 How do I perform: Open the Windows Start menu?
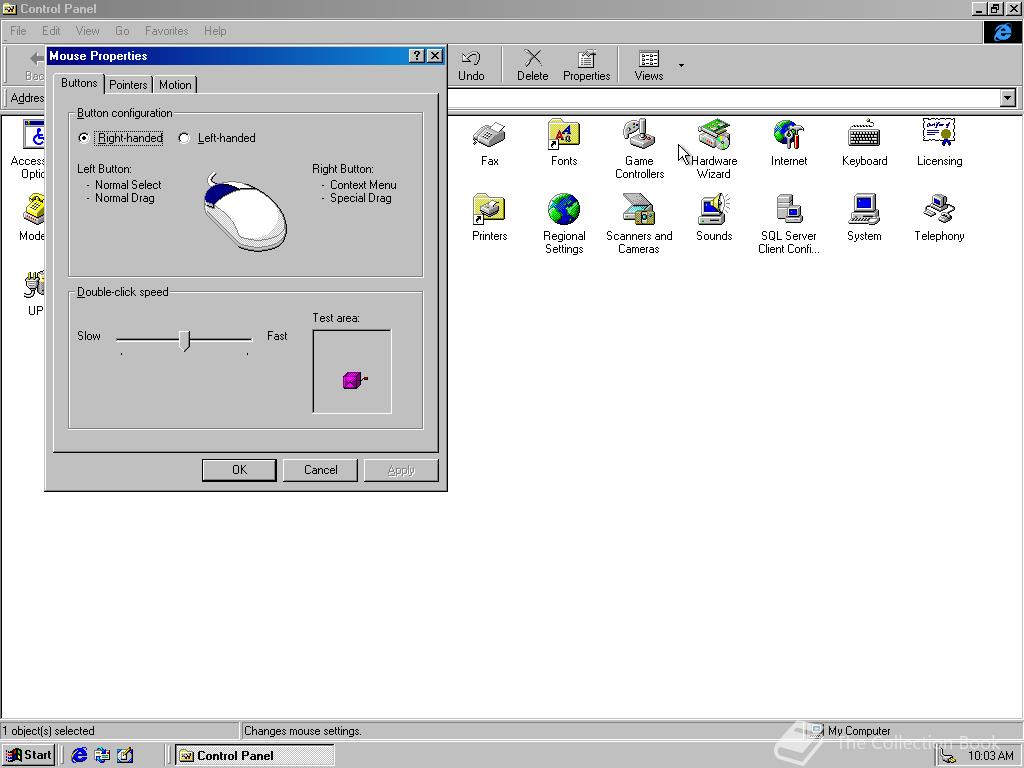(29, 755)
